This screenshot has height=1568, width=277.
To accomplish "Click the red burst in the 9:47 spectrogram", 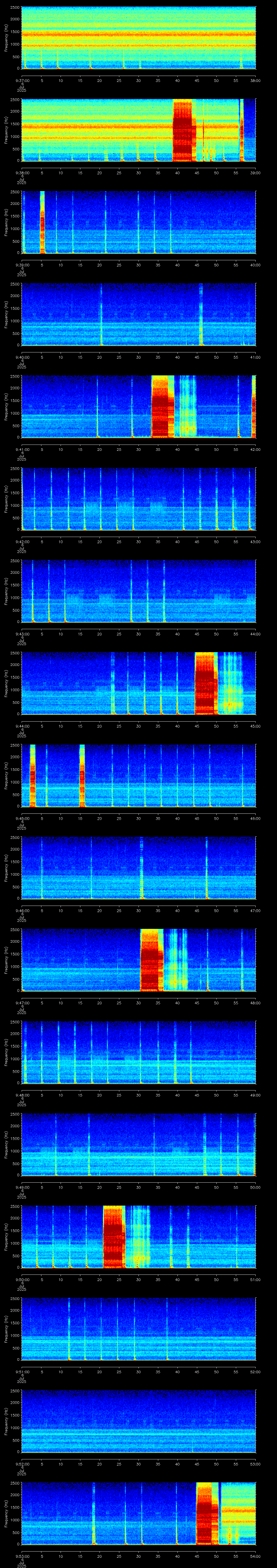I will [x=151, y=960].
